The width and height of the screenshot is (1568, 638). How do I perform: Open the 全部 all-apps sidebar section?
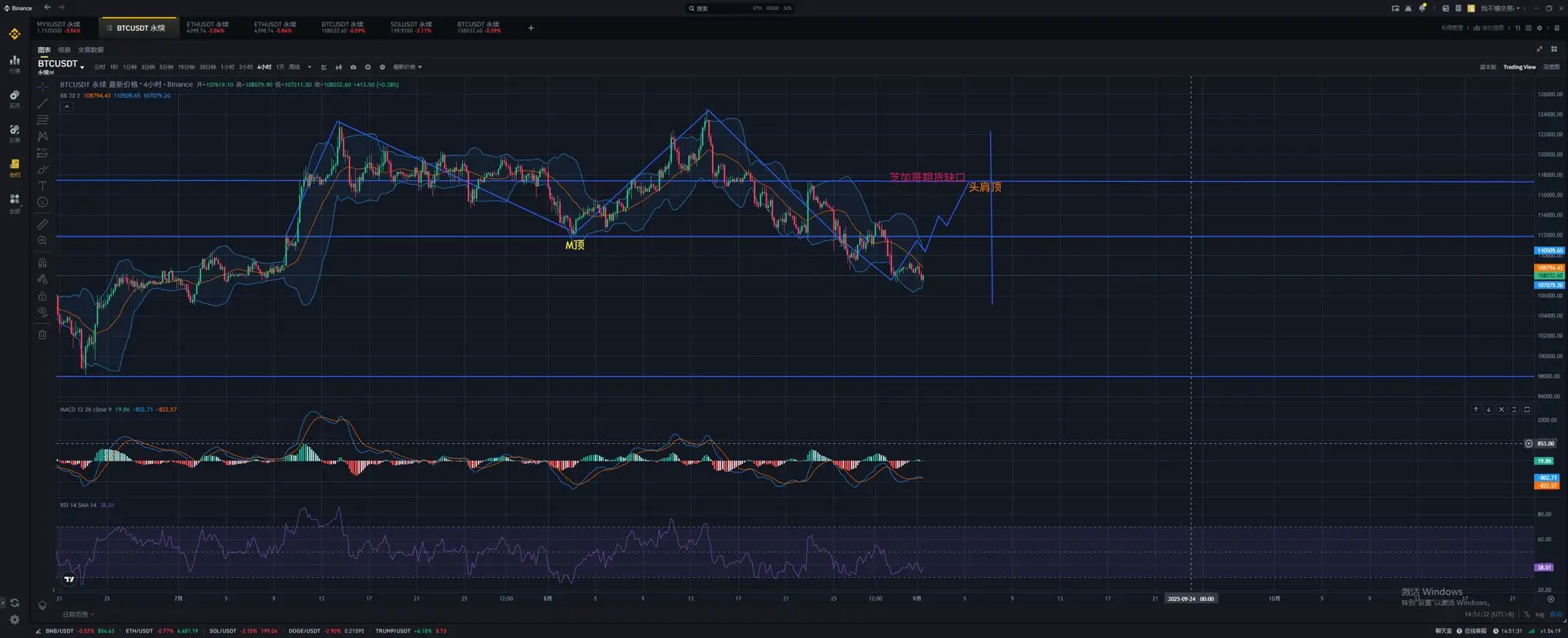pos(15,203)
